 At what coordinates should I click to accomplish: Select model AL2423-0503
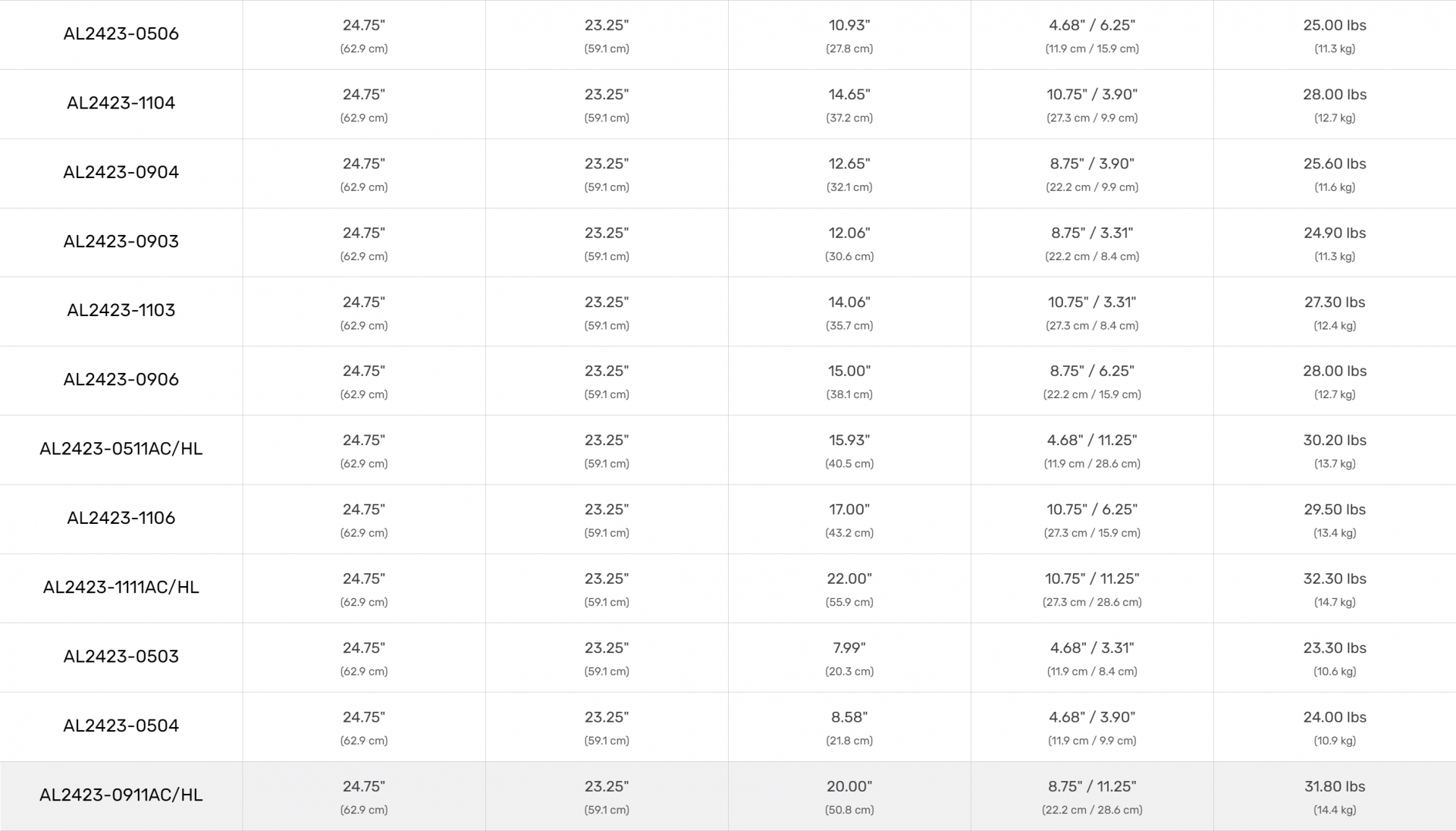(121, 657)
